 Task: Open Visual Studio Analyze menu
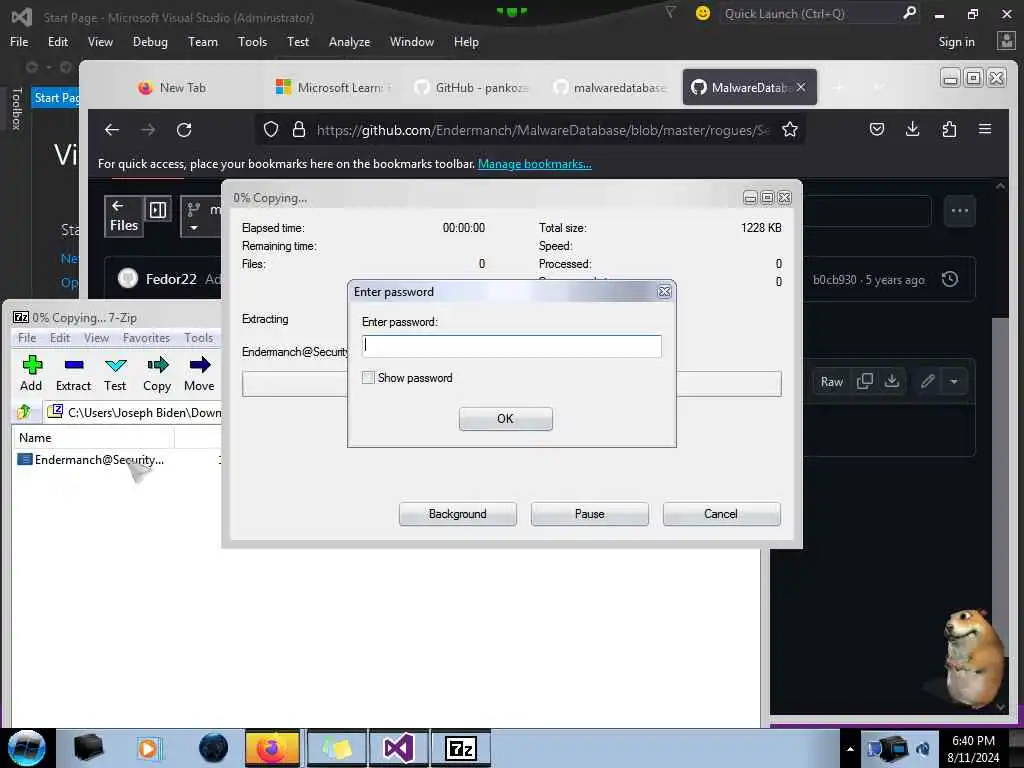tap(349, 42)
